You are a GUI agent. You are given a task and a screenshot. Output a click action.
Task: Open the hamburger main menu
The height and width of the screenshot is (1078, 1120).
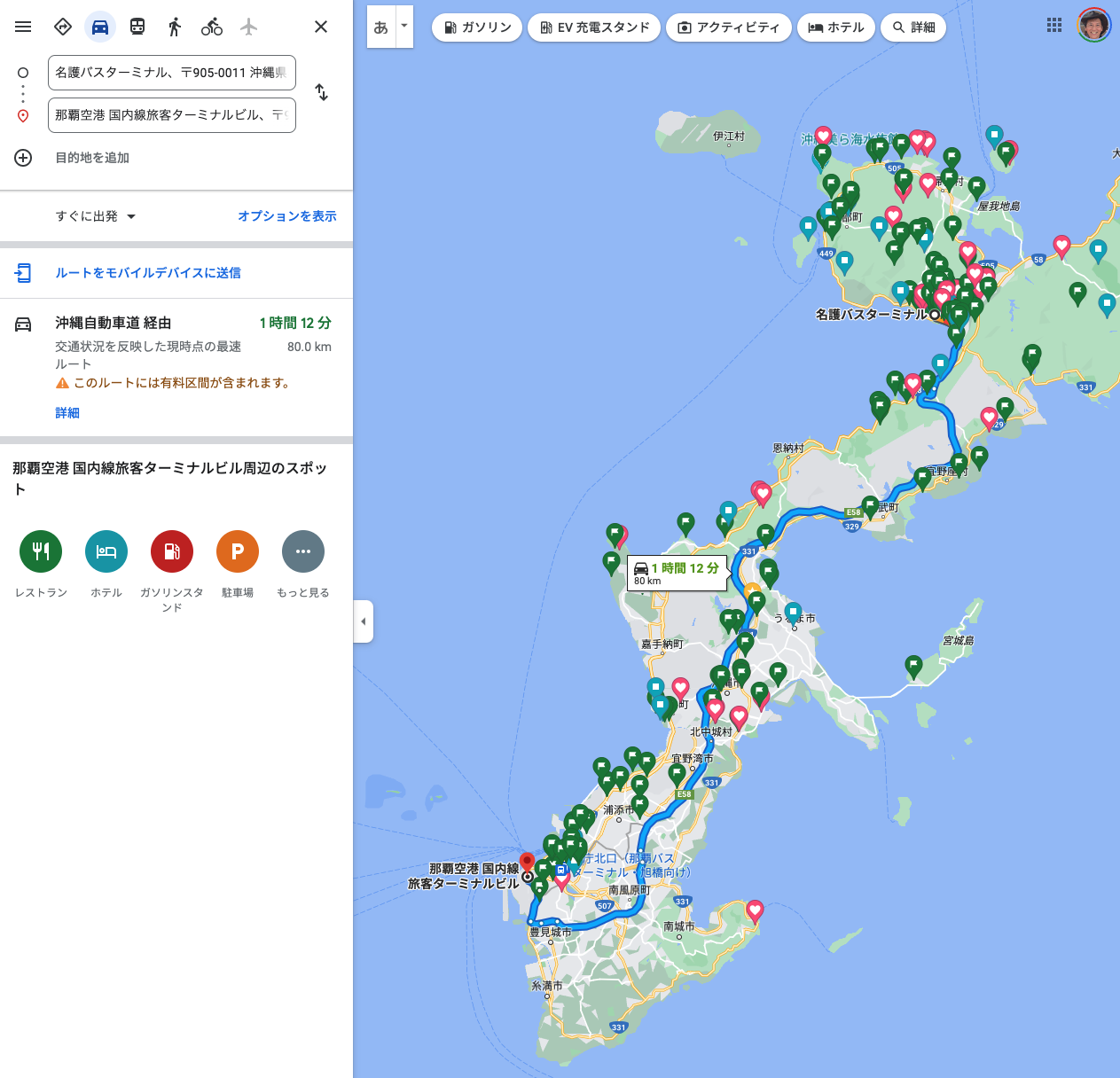23,27
